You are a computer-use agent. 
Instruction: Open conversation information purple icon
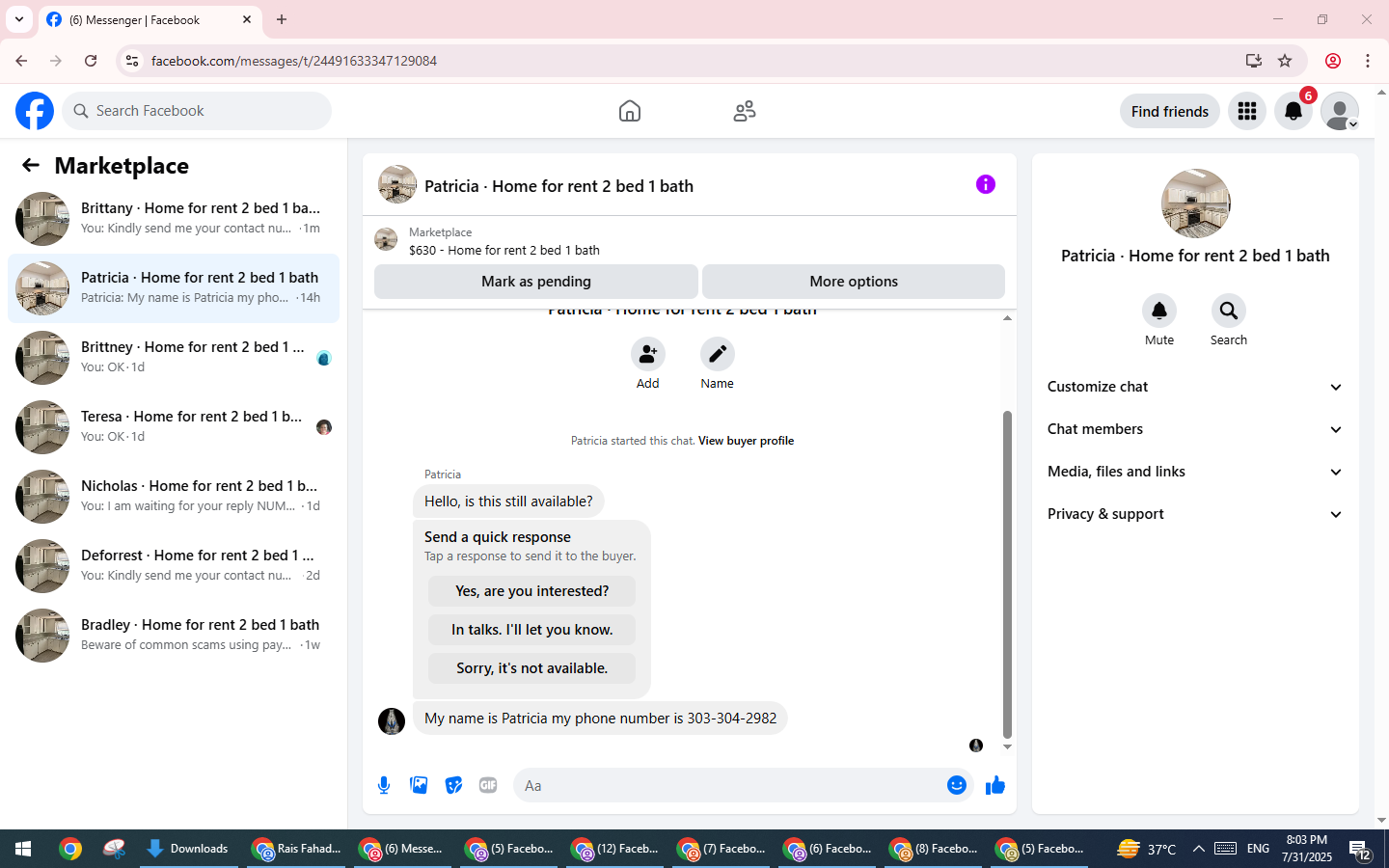pyautogui.click(x=985, y=184)
